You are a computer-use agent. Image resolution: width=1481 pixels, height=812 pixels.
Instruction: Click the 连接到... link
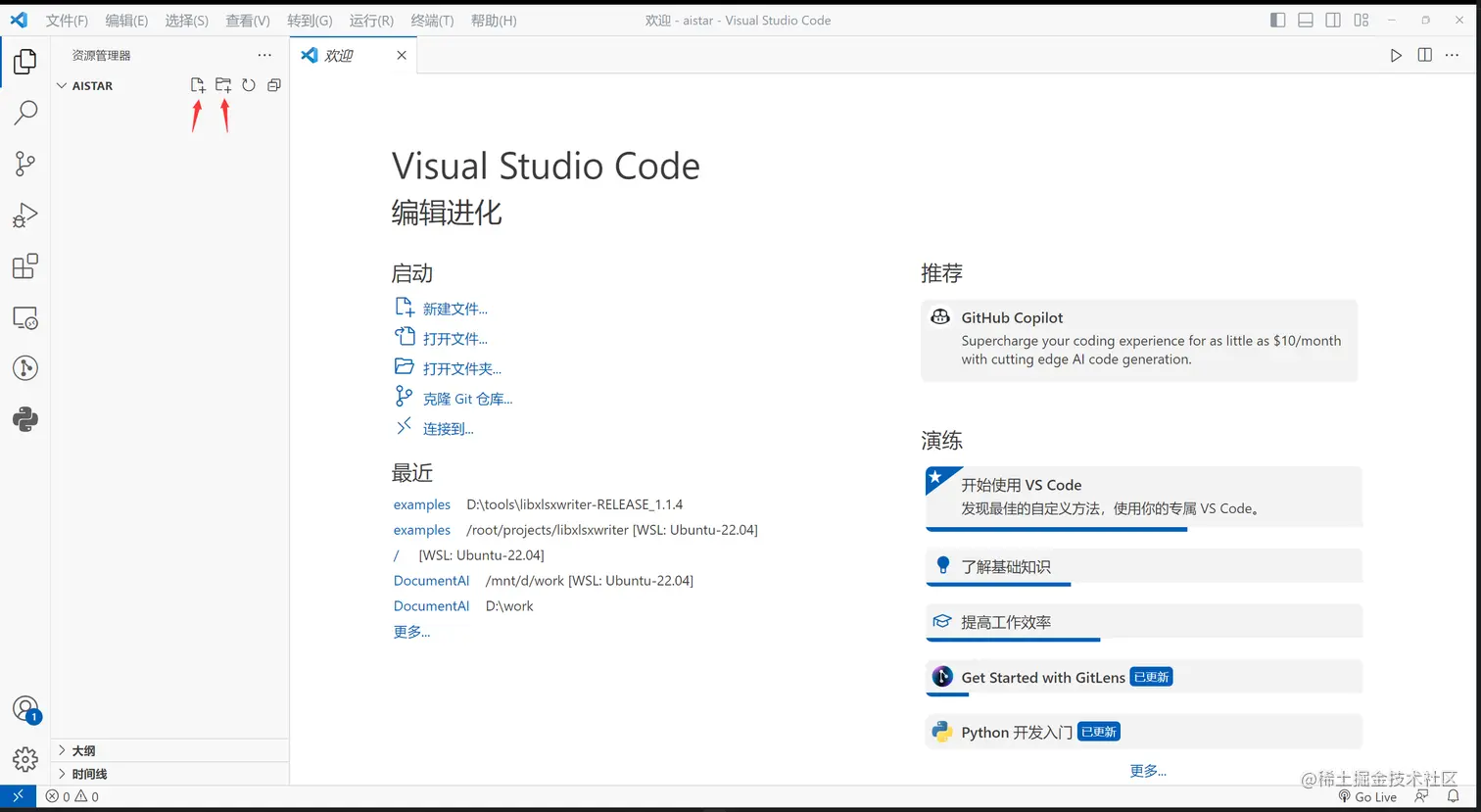[449, 429]
